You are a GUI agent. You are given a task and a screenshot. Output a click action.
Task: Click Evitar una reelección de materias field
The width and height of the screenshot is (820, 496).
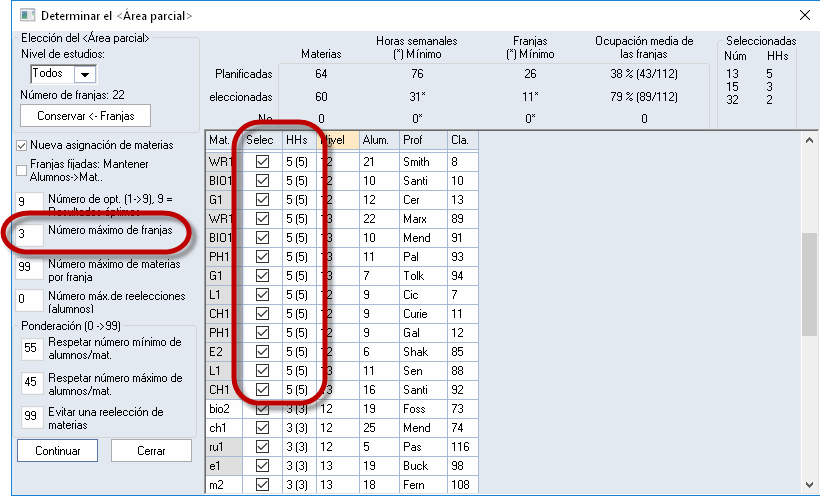(x=31, y=416)
